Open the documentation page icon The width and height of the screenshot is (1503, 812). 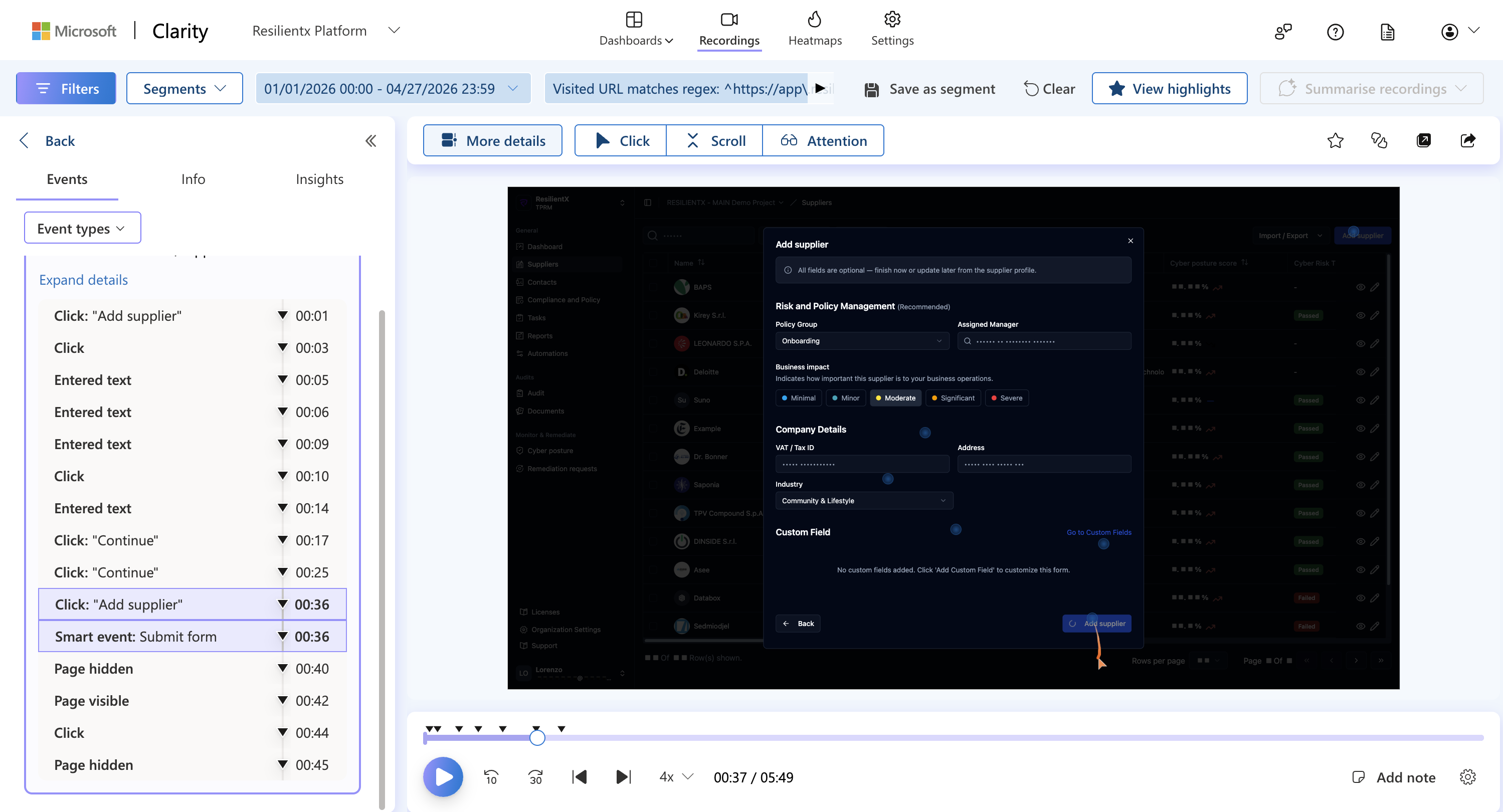click(1388, 32)
